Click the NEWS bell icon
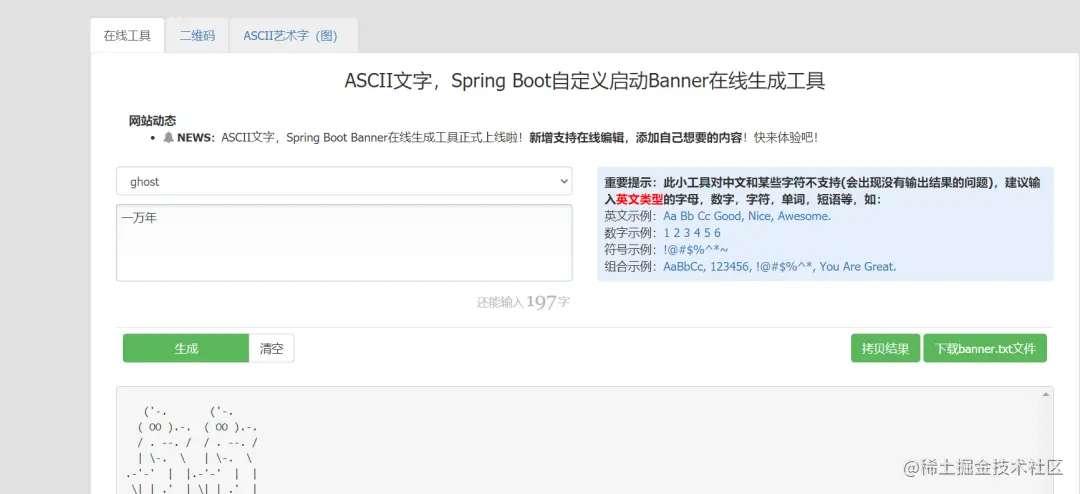This screenshot has height=494, width=1080. 169,138
